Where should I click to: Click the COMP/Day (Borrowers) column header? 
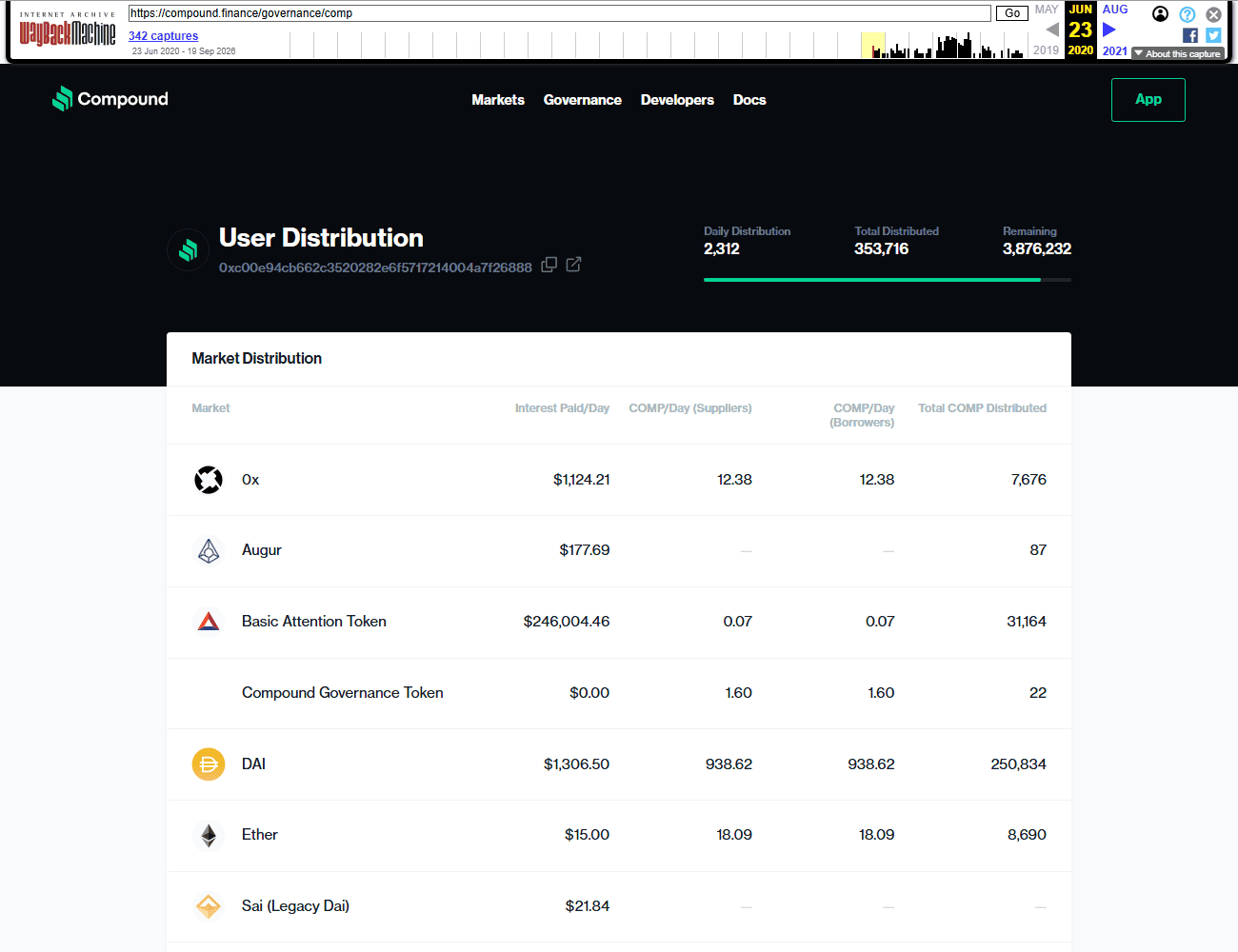coord(862,415)
